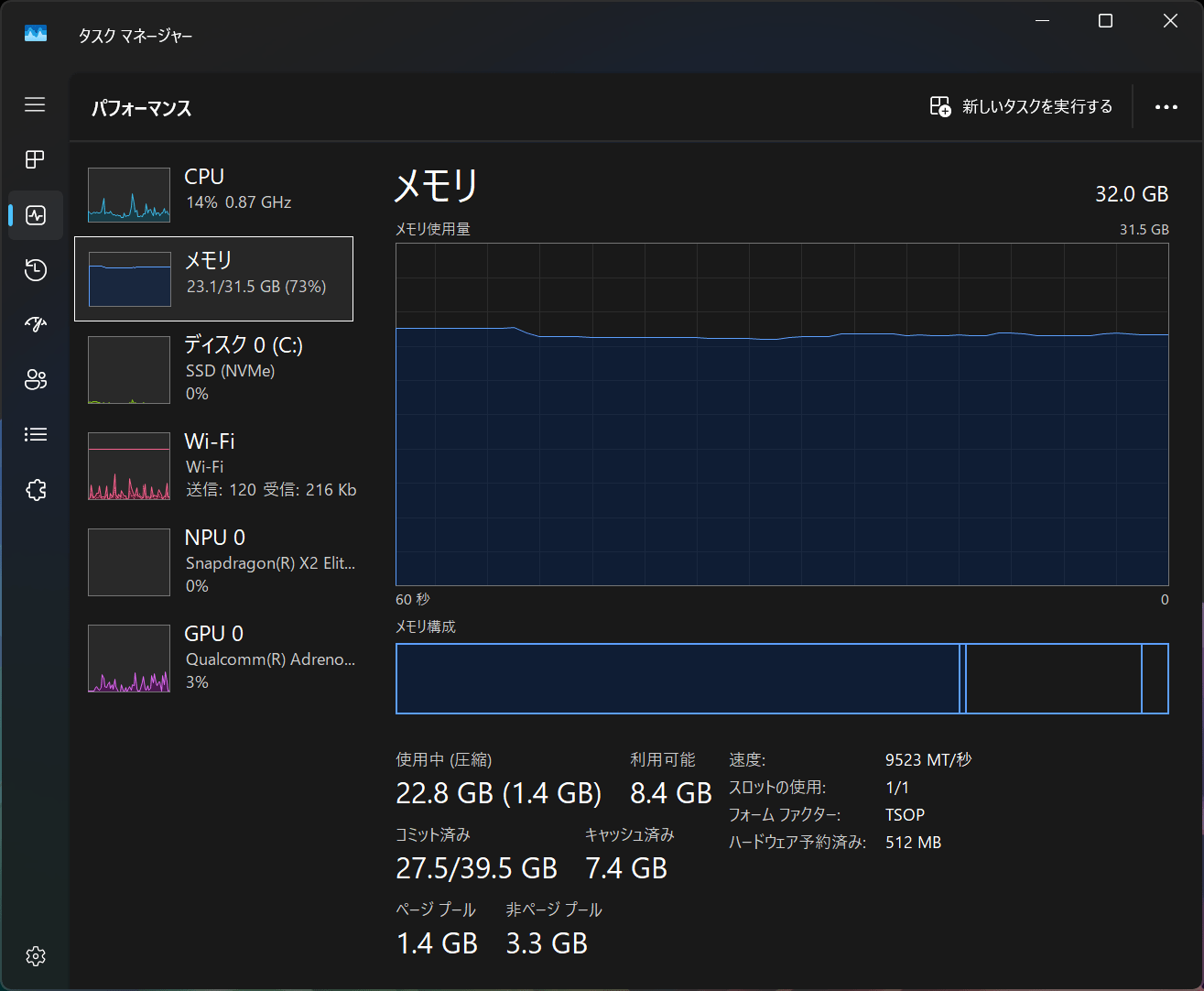Click the パフォーマンス page heading
1204x991 pixels.
[x=141, y=108]
